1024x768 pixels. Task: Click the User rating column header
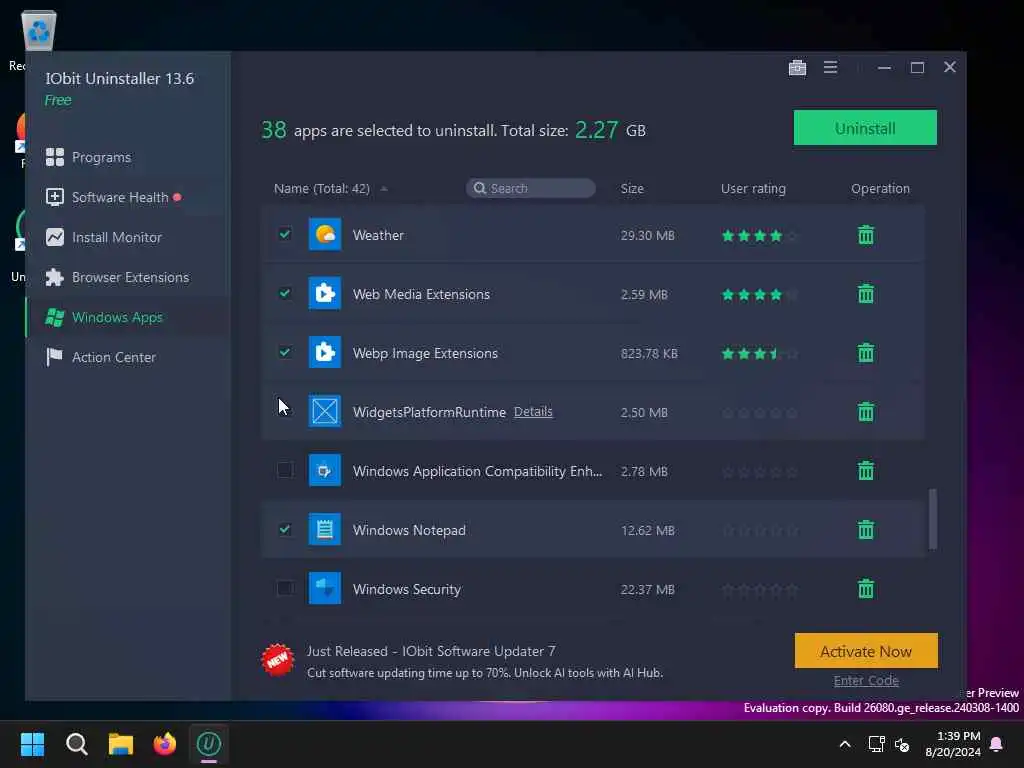coord(753,188)
